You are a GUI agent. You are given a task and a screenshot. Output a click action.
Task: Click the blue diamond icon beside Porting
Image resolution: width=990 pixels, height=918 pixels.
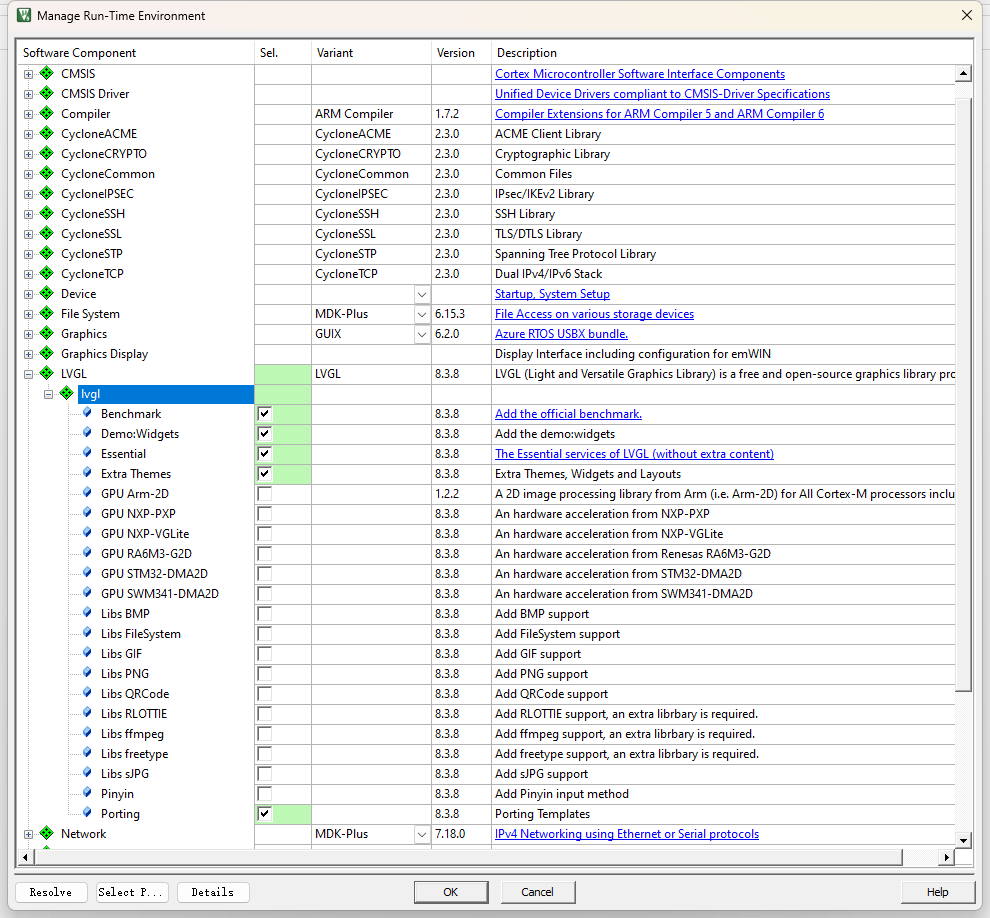click(x=87, y=813)
